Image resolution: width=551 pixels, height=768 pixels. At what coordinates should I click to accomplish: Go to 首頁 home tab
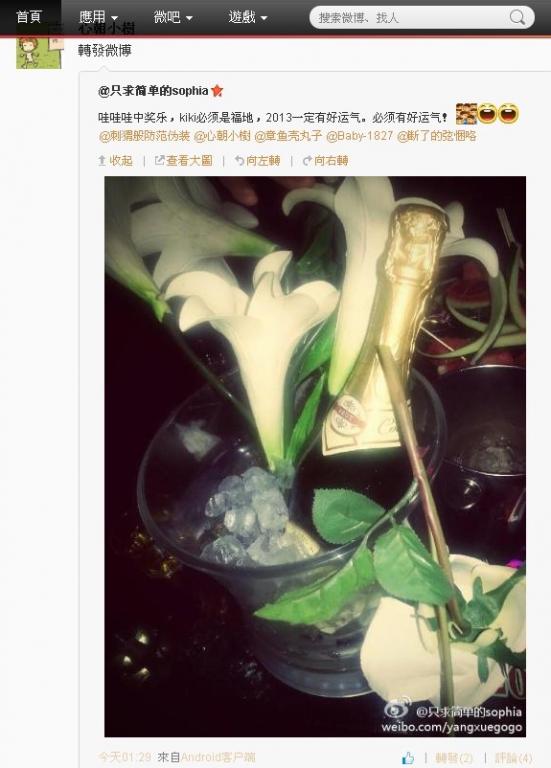click(29, 17)
